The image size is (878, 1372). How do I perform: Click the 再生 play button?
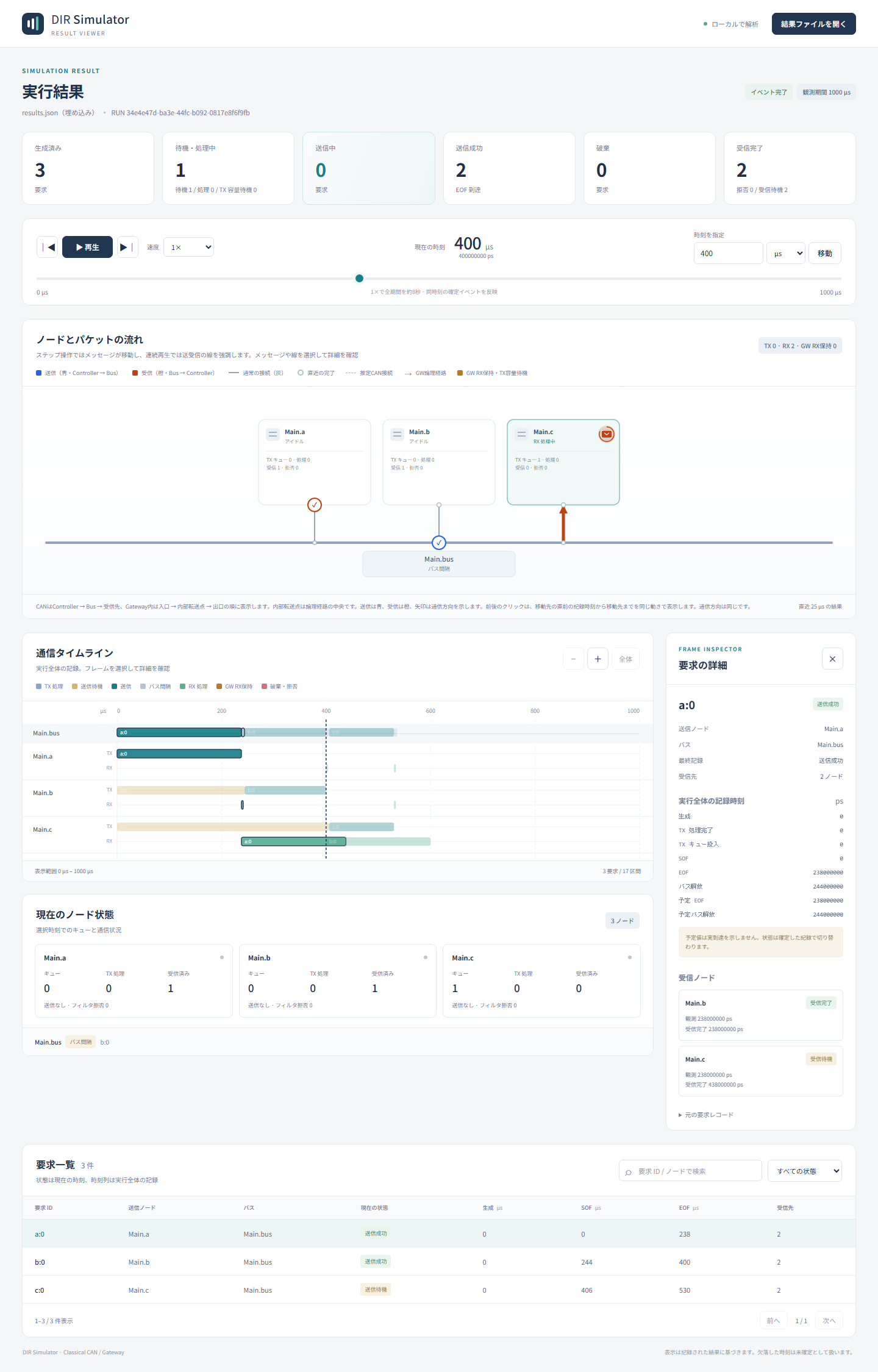coord(87,247)
